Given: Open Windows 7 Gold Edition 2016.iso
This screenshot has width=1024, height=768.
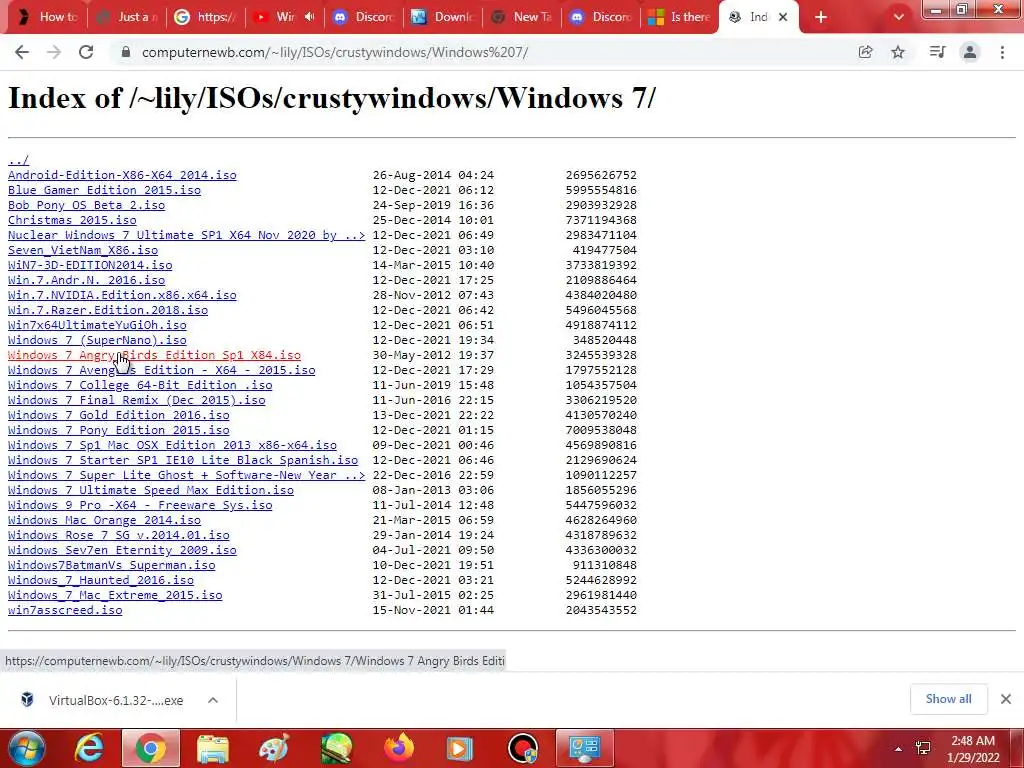Looking at the screenshot, I should coord(119,415).
